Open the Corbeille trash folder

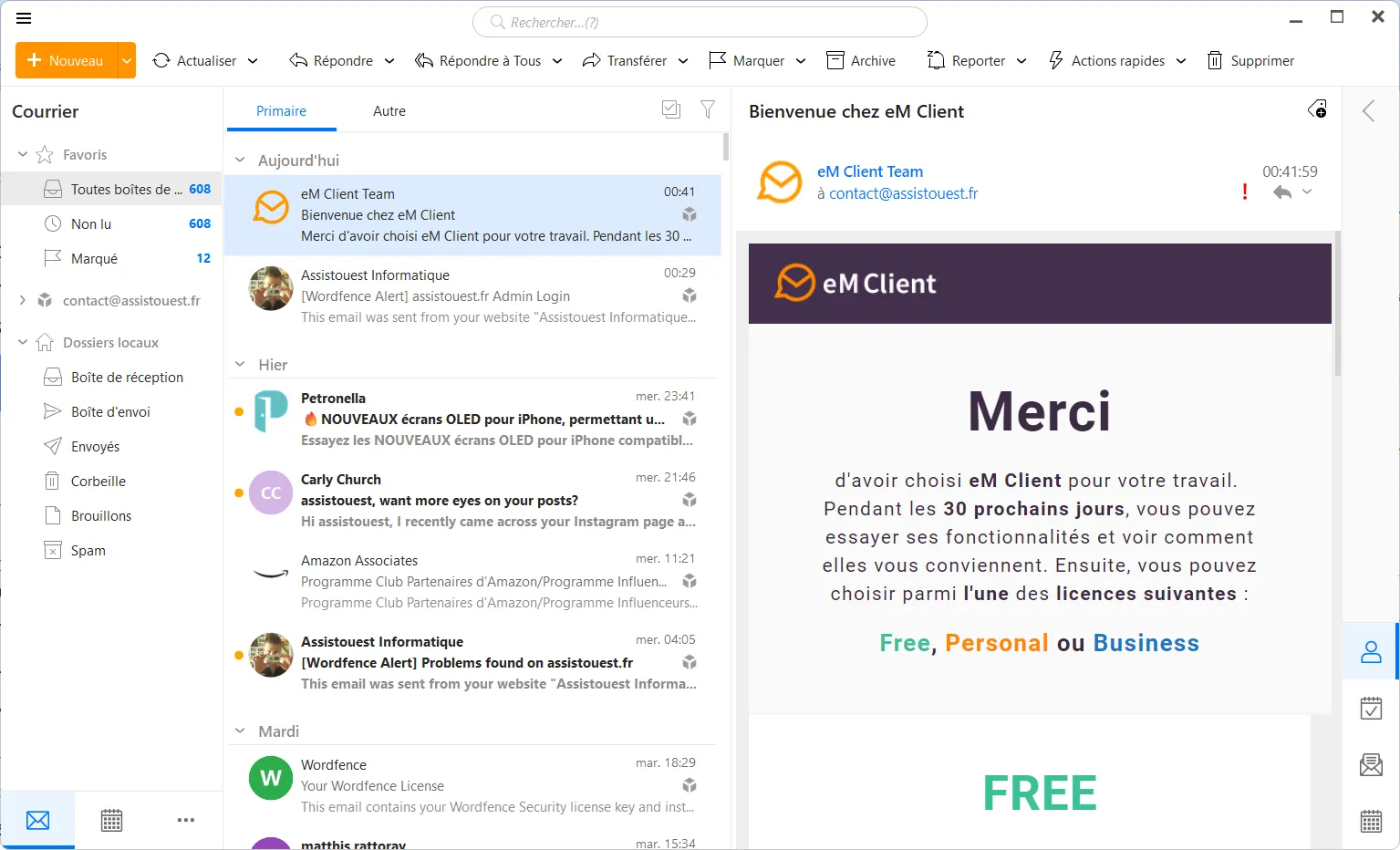pos(111,482)
